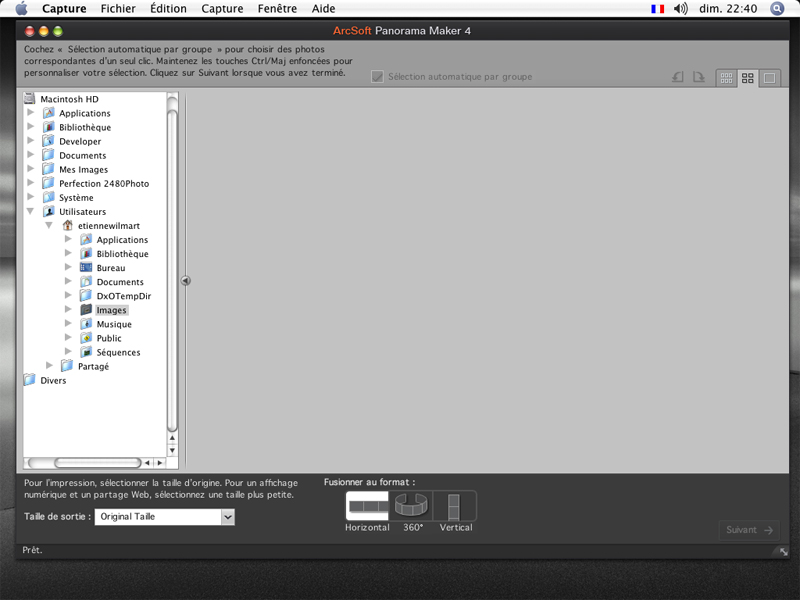Click the folder tree horizontal scrollbar thumb

pyautogui.click(x=97, y=463)
